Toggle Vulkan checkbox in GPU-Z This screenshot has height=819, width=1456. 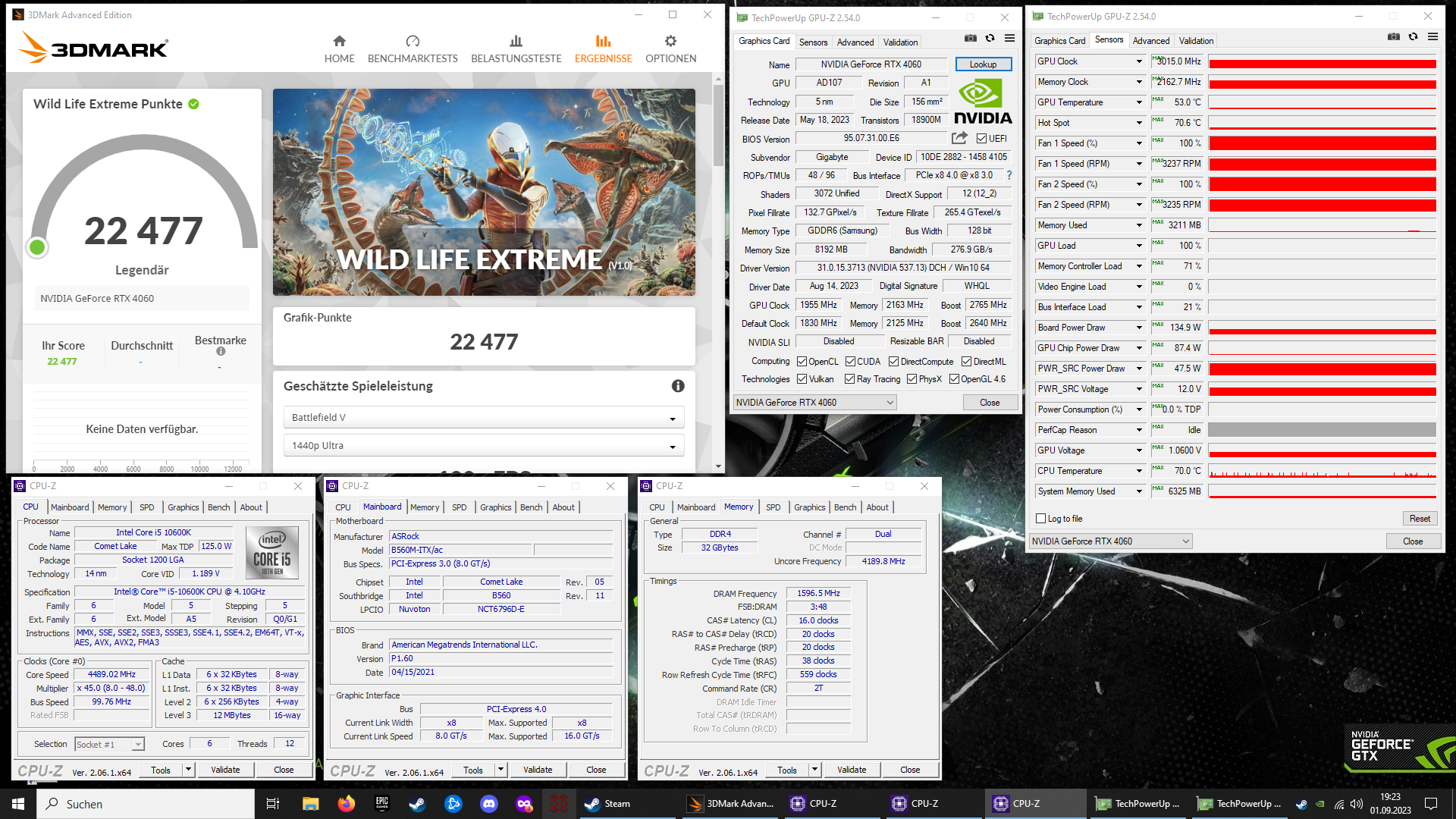tap(802, 379)
